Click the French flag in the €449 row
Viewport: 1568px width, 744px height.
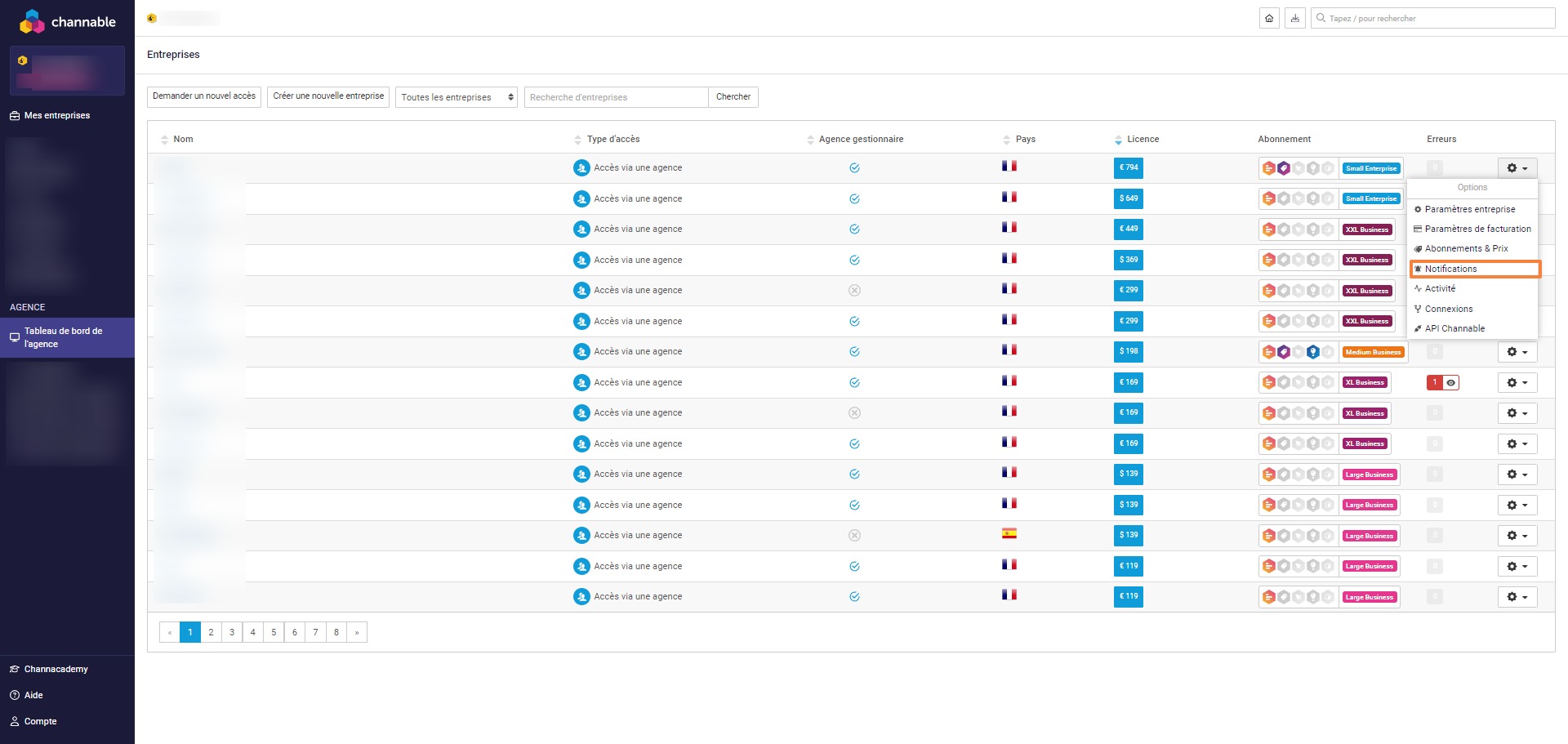(x=1009, y=227)
